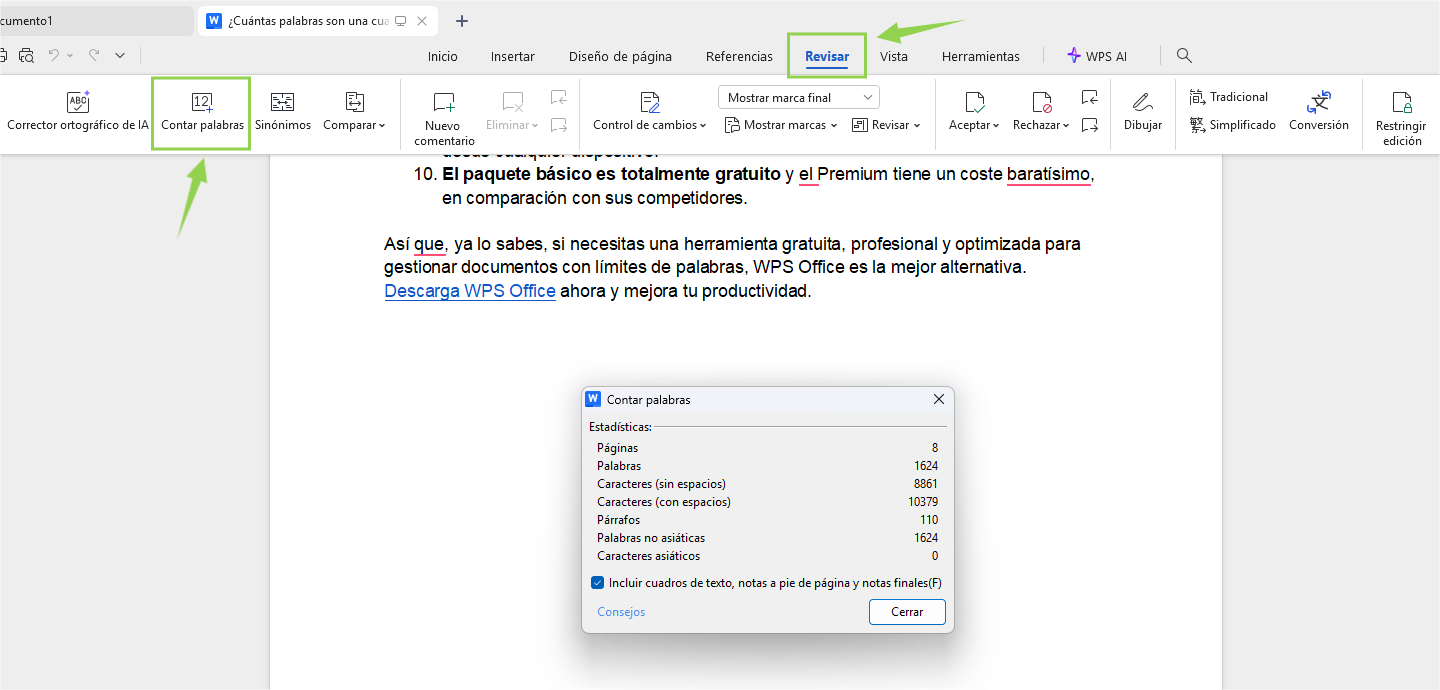This screenshot has height=690, width=1440.
Task: Click the Comparar documents icon
Action: [x=354, y=102]
